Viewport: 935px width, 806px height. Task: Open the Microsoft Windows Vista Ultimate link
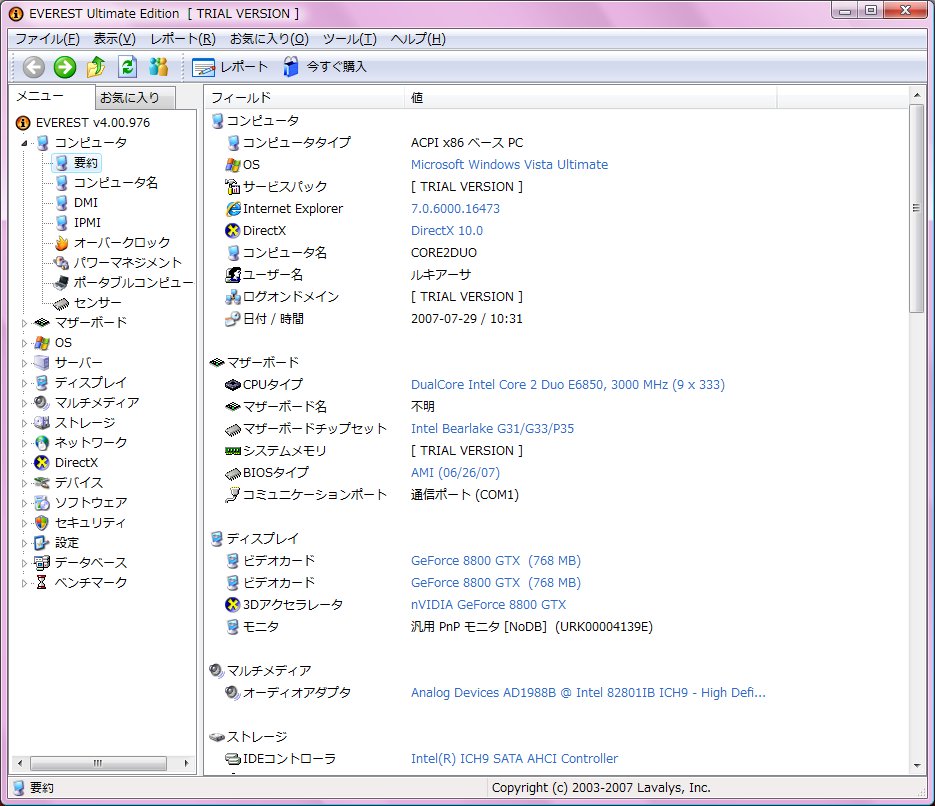509,165
